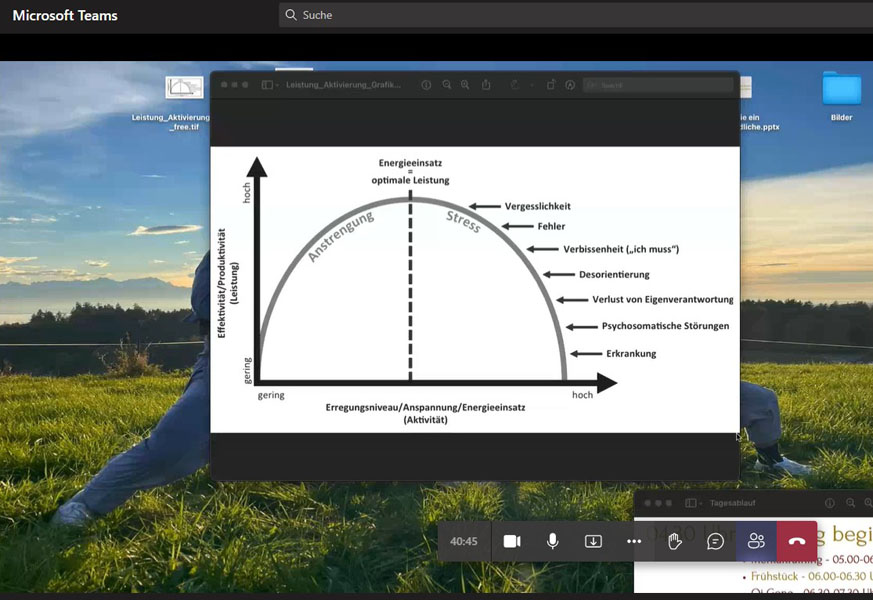Click the 40:45 call duration timer
Screen dimensions: 873x600
[x=463, y=541]
